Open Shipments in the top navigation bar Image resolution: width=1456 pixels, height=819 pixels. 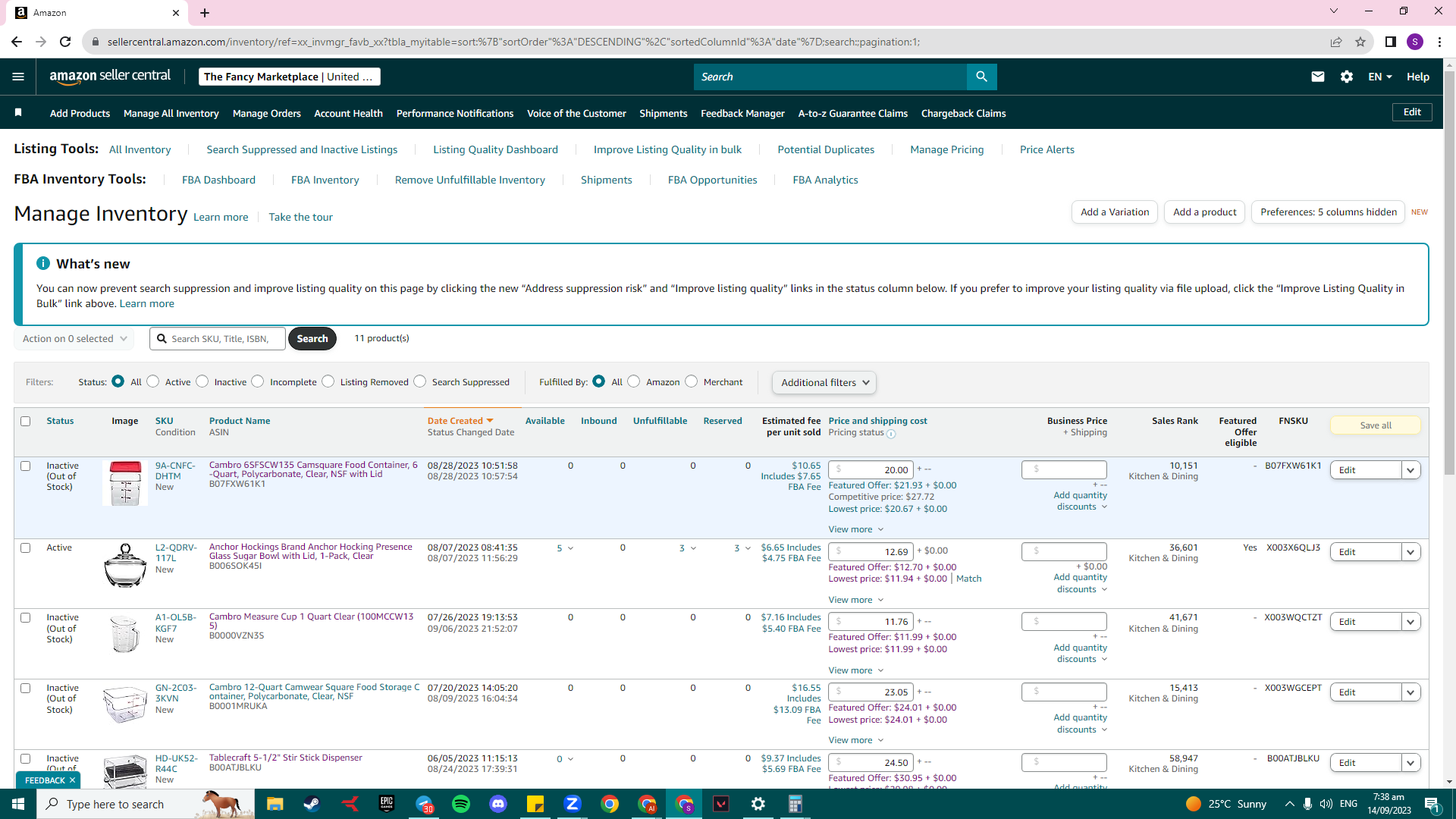coord(664,113)
